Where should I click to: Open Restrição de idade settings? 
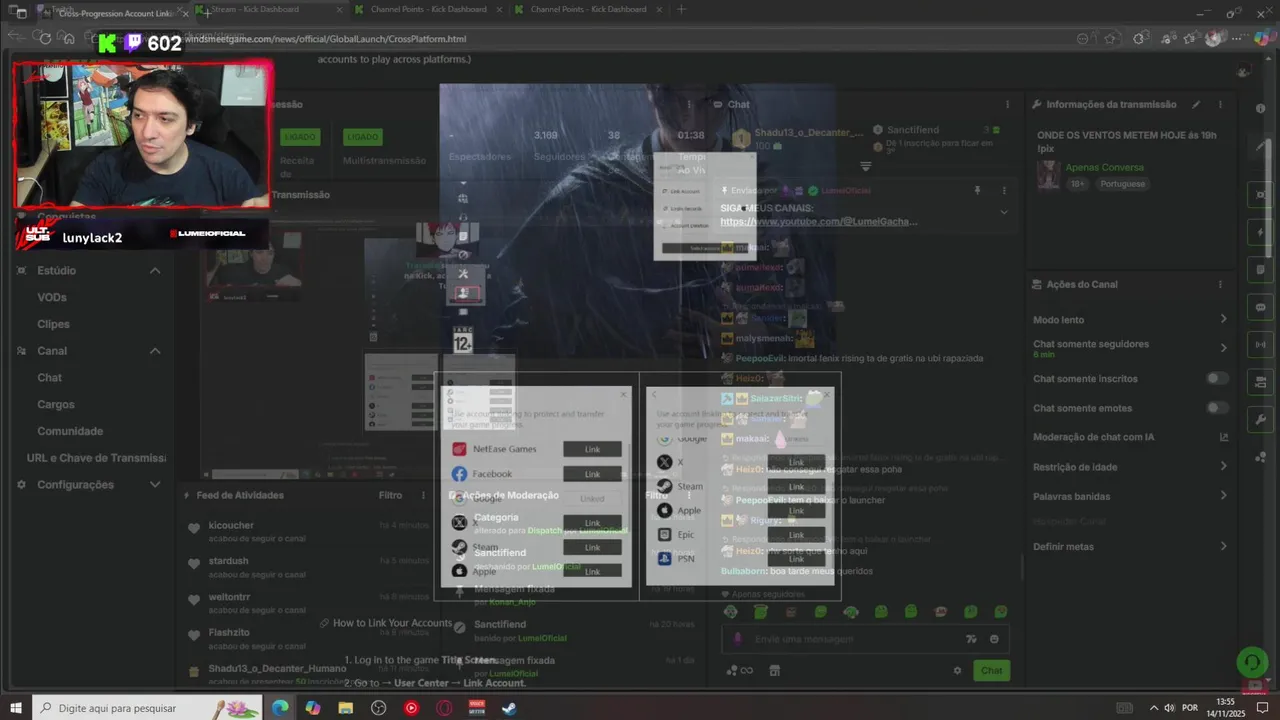[1130, 466]
